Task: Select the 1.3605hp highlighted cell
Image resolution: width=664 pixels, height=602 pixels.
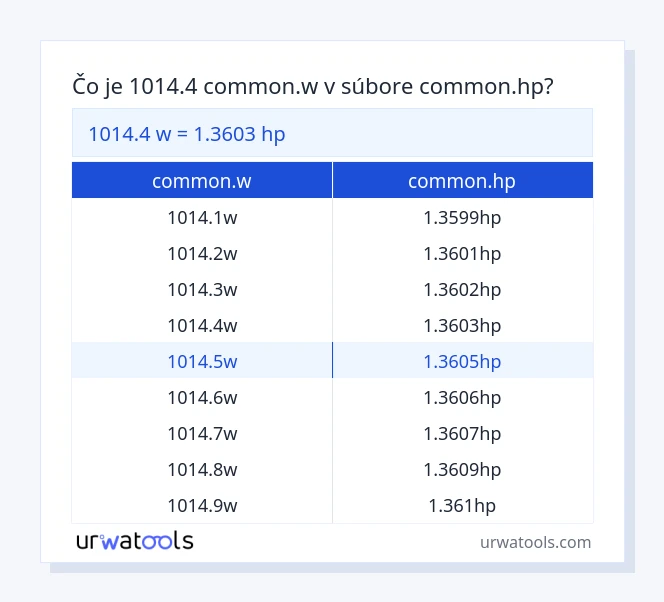Action: (x=462, y=361)
